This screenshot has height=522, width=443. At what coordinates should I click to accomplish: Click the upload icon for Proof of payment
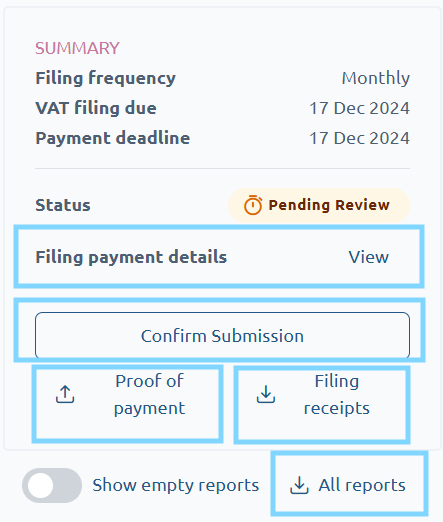pos(65,394)
